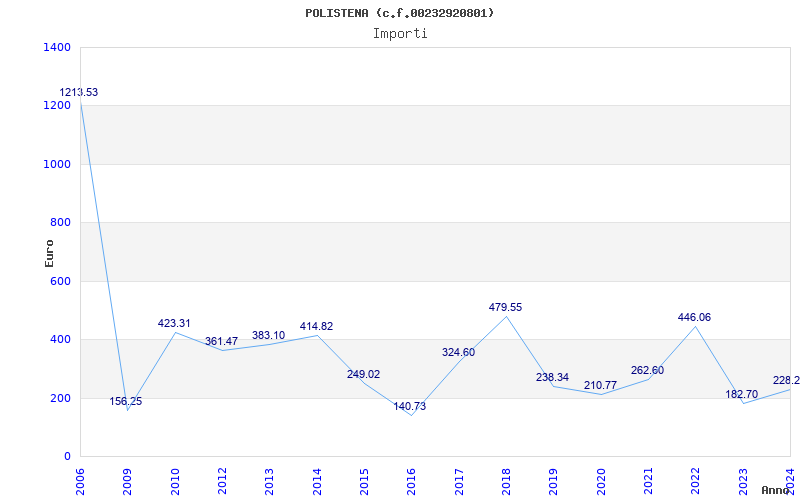This screenshot has height=500, width=800.
Task: Click the 446.06 data label for 2022
Action: pyautogui.click(x=694, y=318)
